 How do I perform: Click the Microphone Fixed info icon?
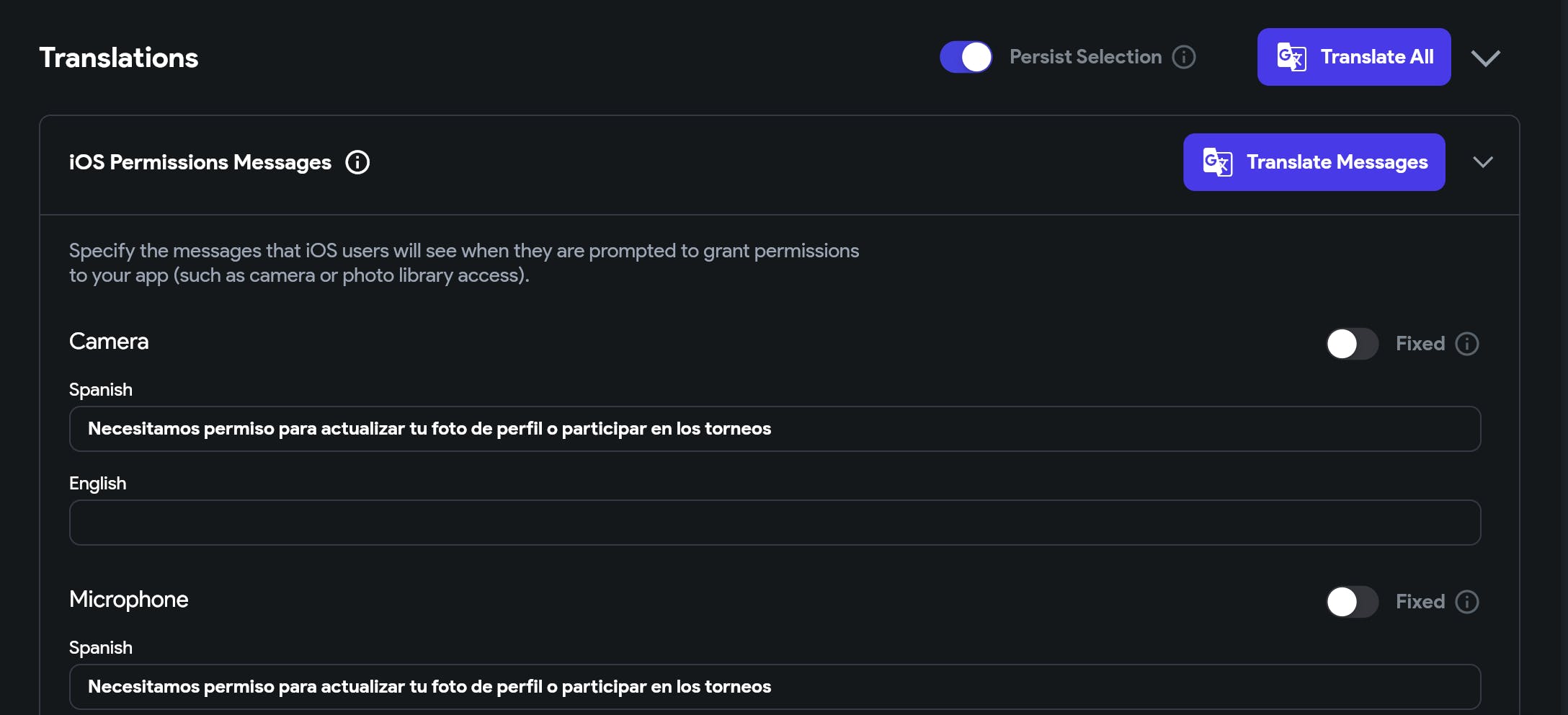(x=1467, y=602)
